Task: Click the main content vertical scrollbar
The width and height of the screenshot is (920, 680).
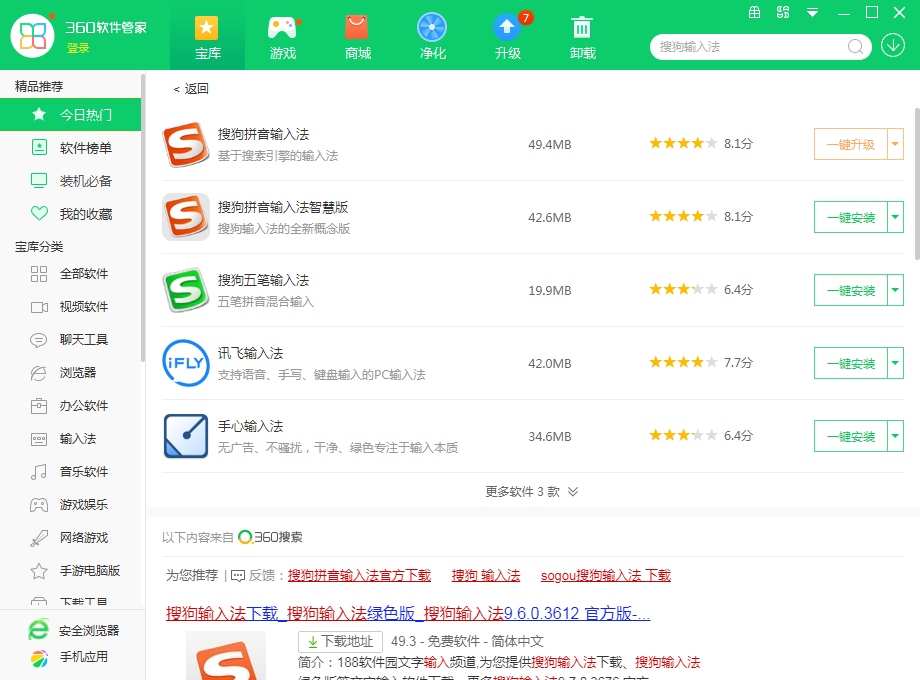Action: pyautogui.click(x=917, y=184)
